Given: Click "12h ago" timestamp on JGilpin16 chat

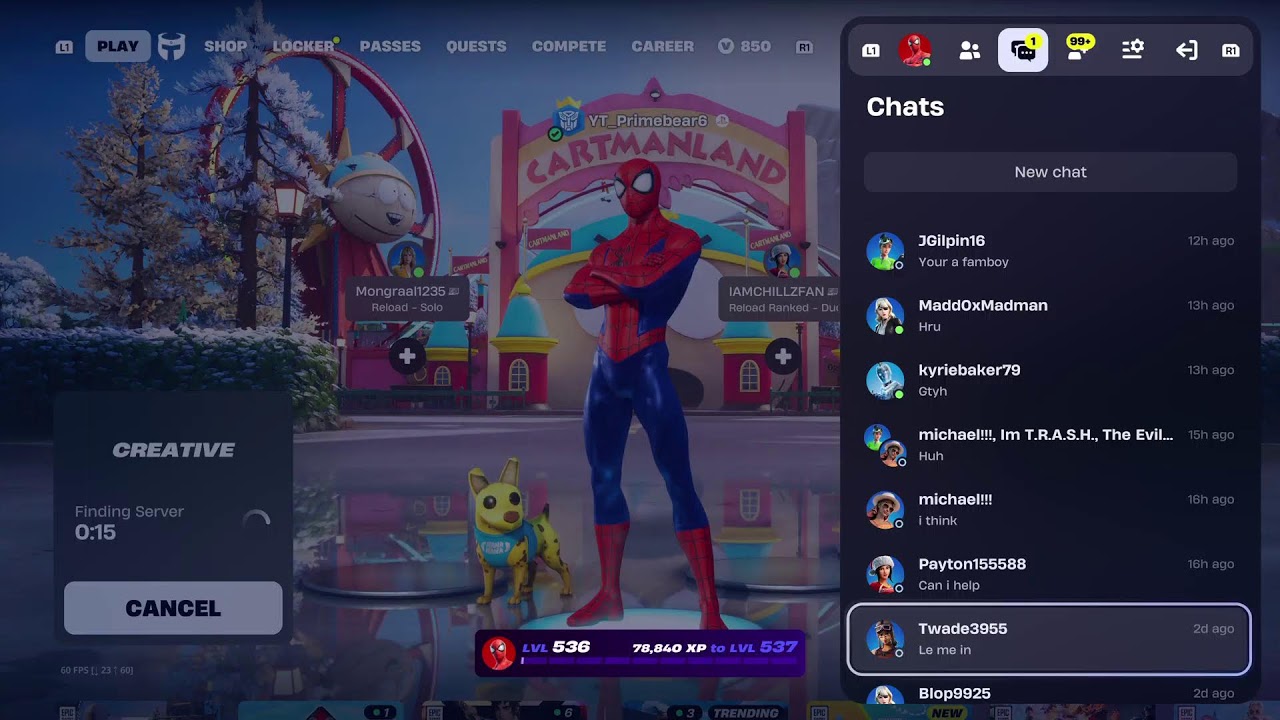Looking at the screenshot, I should [1210, 241].
